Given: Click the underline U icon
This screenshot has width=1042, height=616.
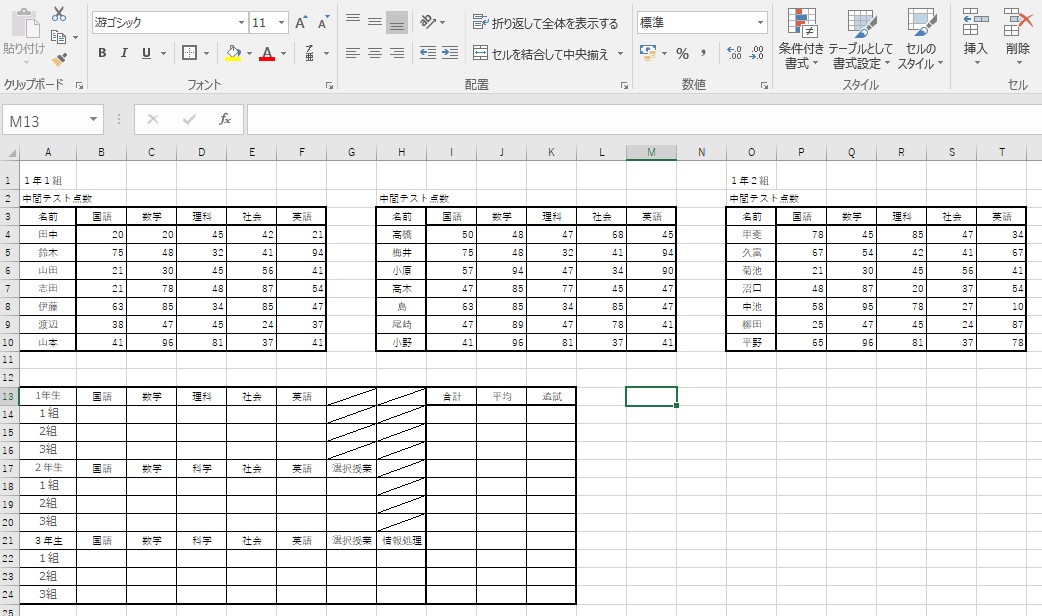Looking at the screenshot, I should (x=146, y=52).
